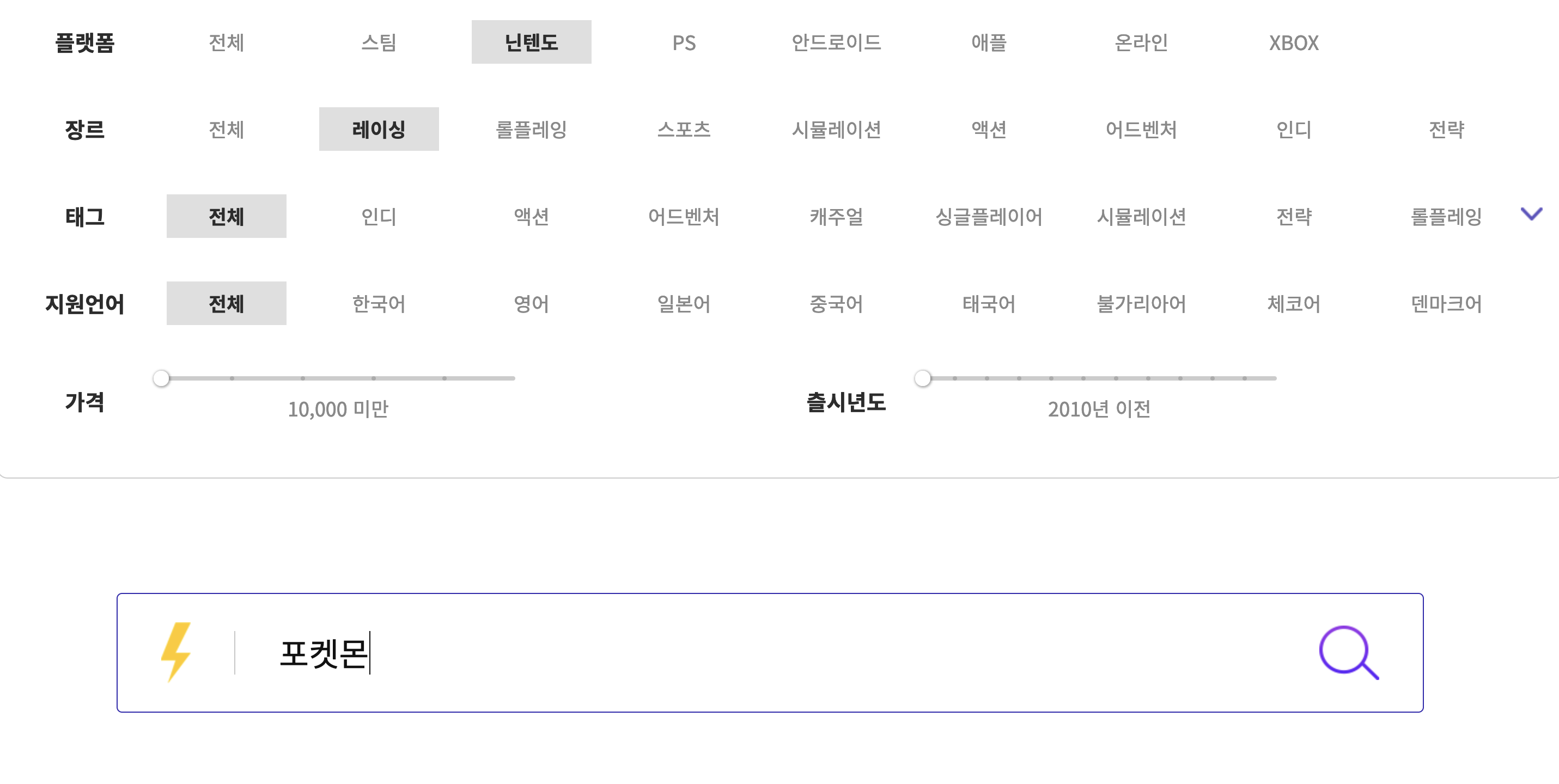Screen dimensions: 1559x784
Task: Filter by 태국어 language
Action: coord(989,304)
